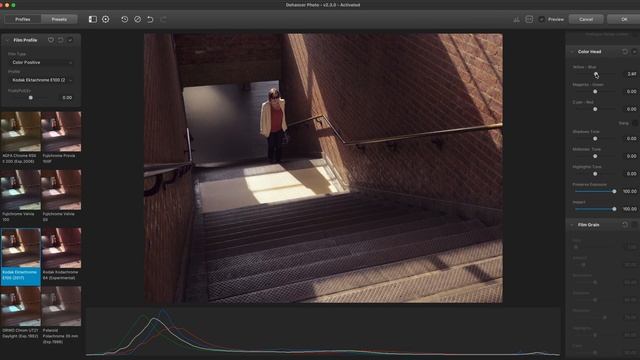Image resolution: width=640 pixels, height=360 pixels.
Task: Open the Film Type Color Positive dropdown
Action: (x=41, y=62)
